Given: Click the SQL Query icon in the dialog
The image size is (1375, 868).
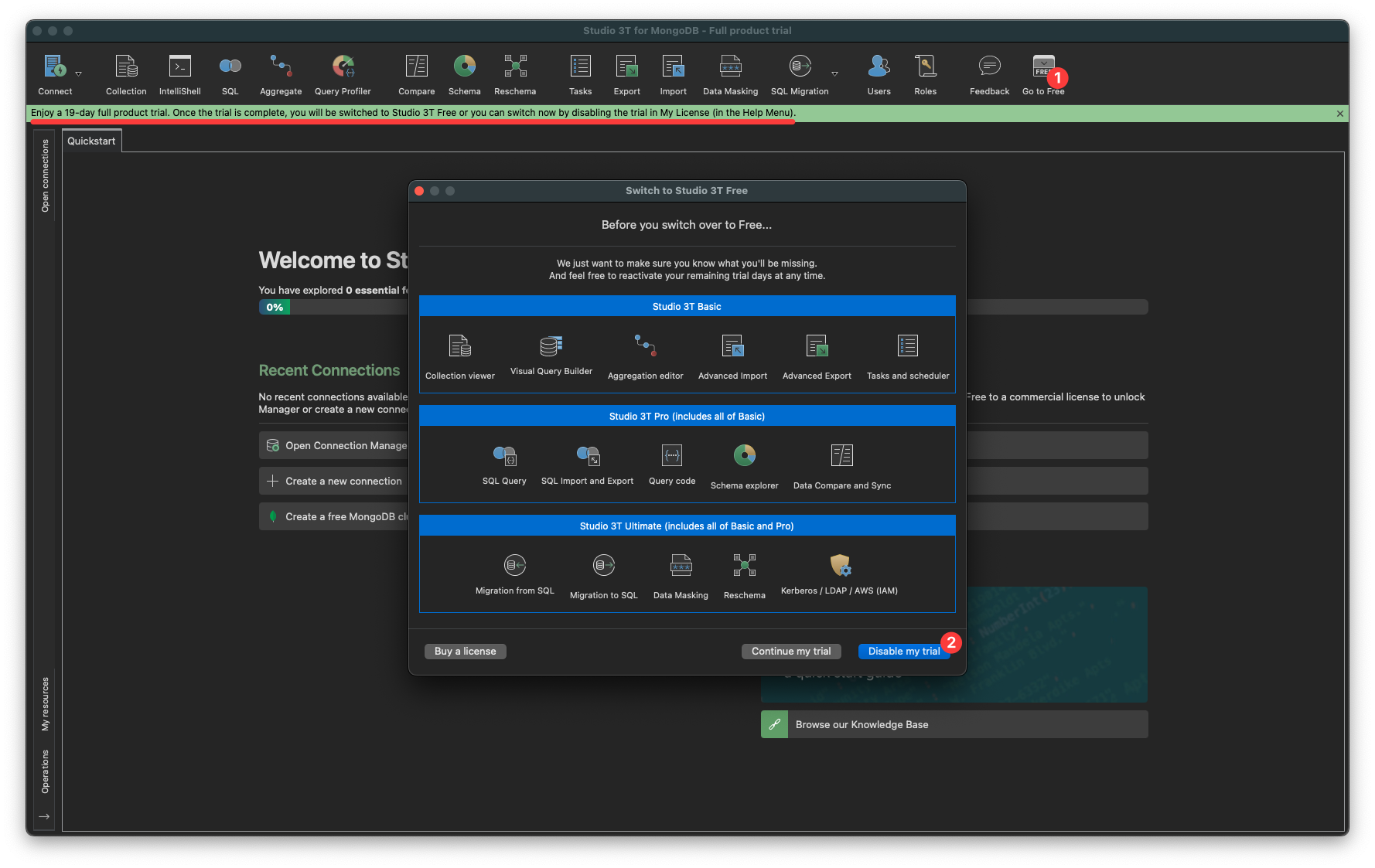Looking at the screenshot, I should [504, 455].
